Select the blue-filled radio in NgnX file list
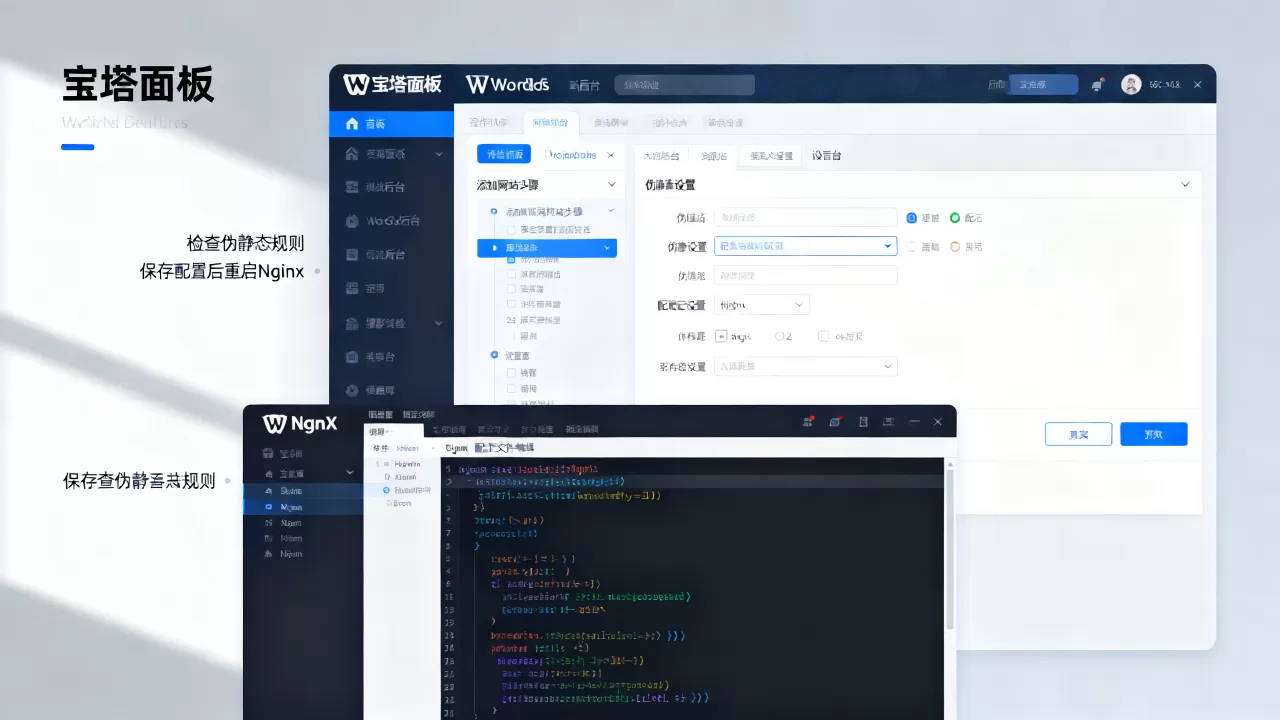The width and height of the screenshot is (1280, 720). [x=387, y=491]
